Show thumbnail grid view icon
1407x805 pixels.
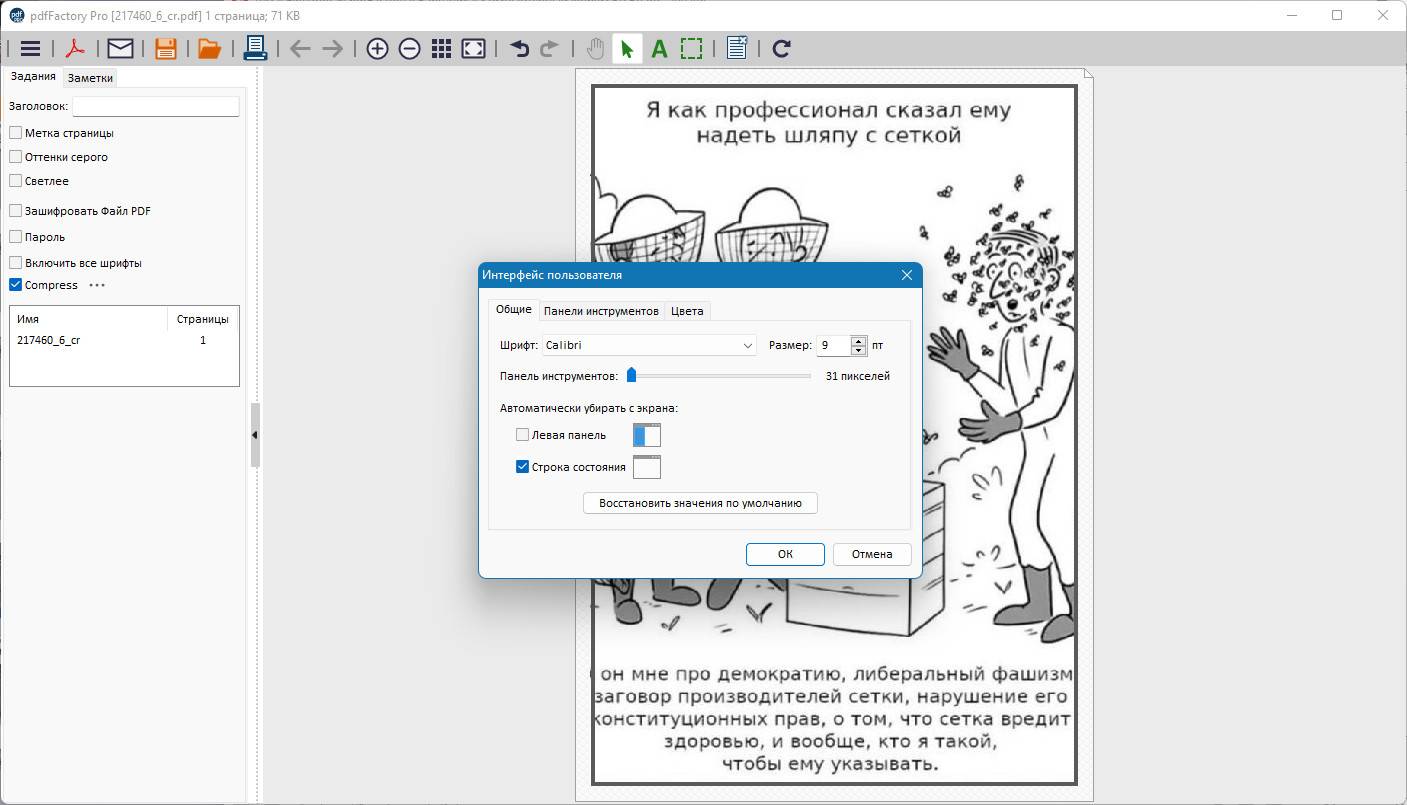pyautogui.click(x=441, y=49)
